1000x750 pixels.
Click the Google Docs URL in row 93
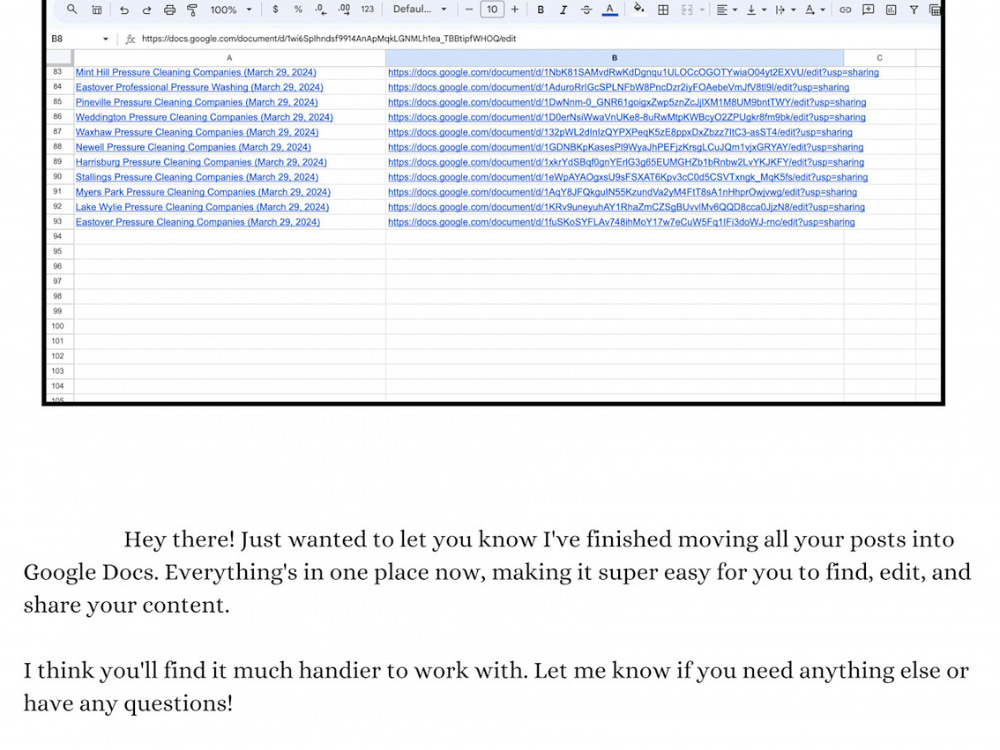(621, 222)
